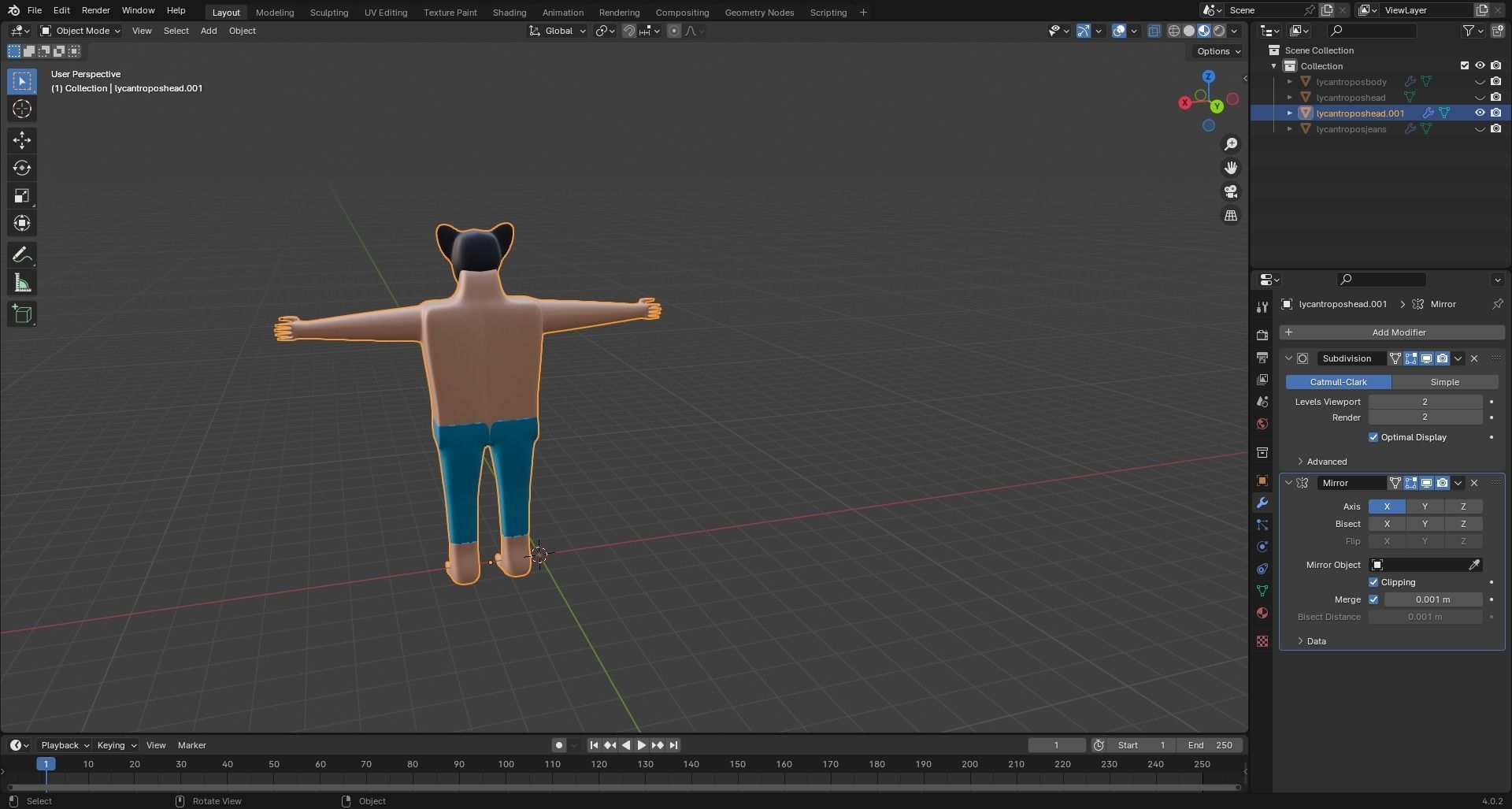Collapse the Mirror modifier panel
This screenshot has width=1512, height=809.
(x=1289, y=483)
